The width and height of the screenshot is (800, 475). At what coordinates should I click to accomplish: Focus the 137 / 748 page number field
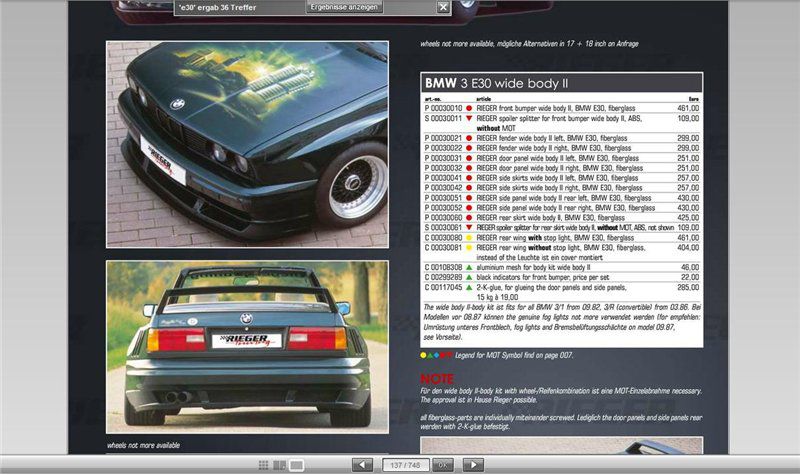(x=405, y=465)
